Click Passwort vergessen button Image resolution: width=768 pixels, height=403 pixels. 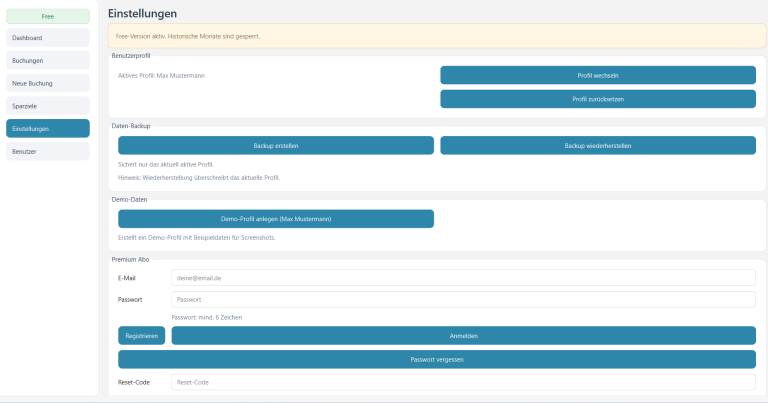click(437, 359)
